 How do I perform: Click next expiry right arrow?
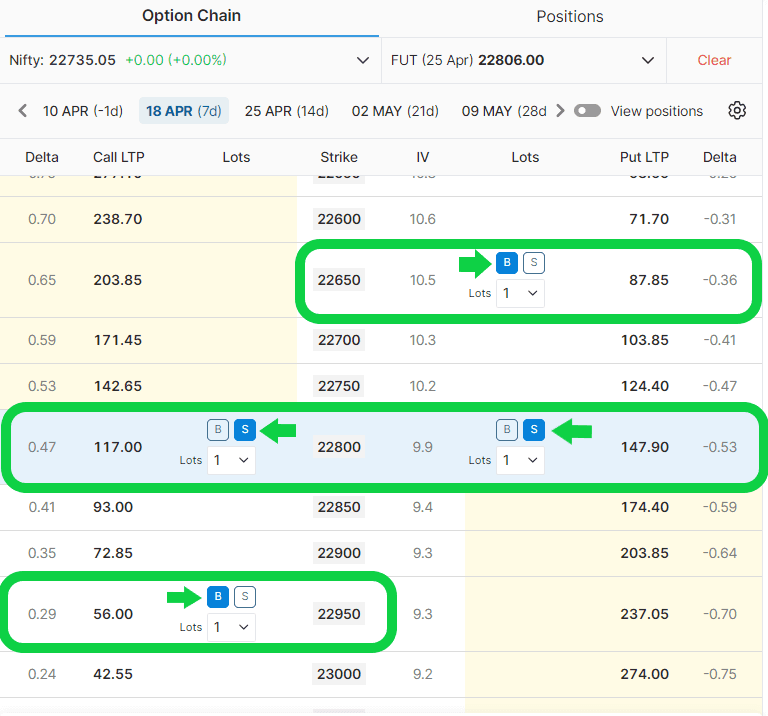560,111
